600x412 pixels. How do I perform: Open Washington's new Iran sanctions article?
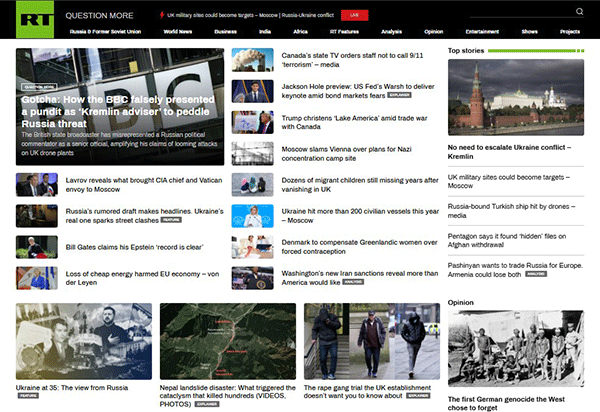pos(360,278)
